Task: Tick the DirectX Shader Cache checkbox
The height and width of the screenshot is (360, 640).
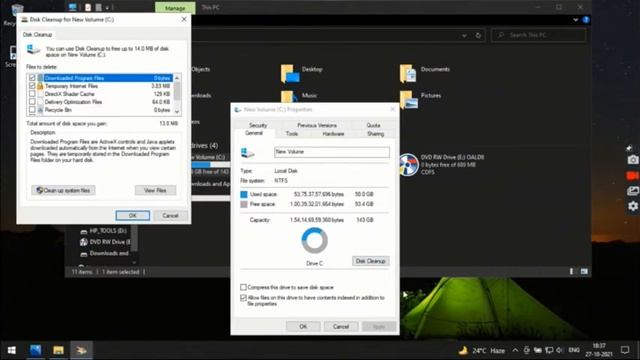Action: (32, 94)
